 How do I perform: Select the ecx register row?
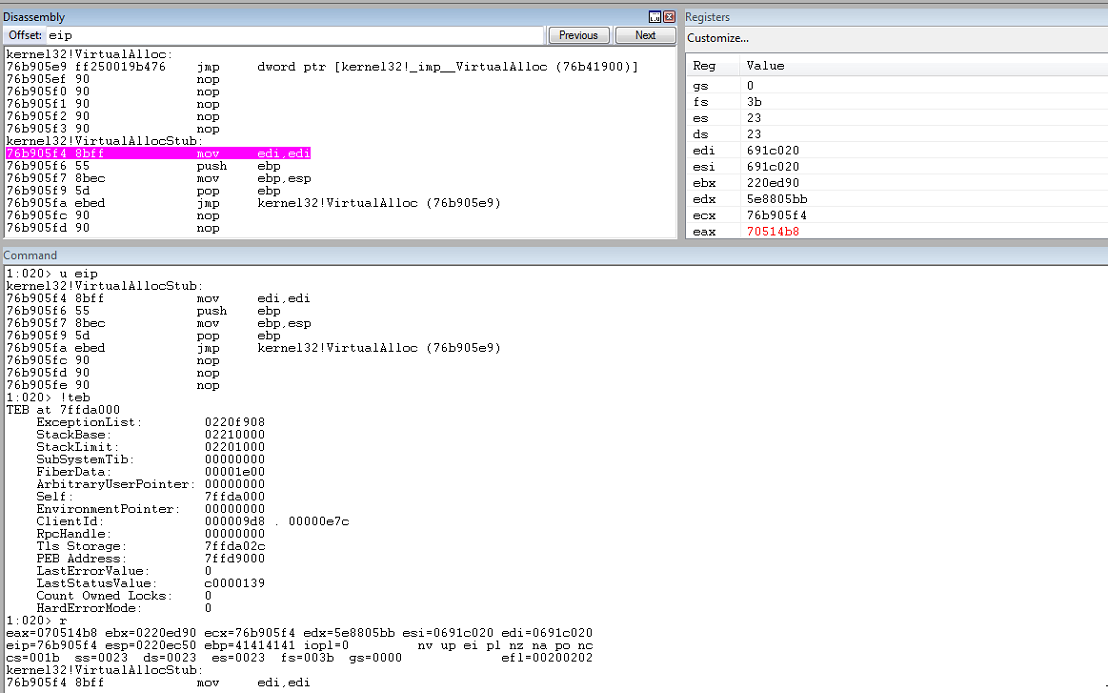tap(896, 216)
